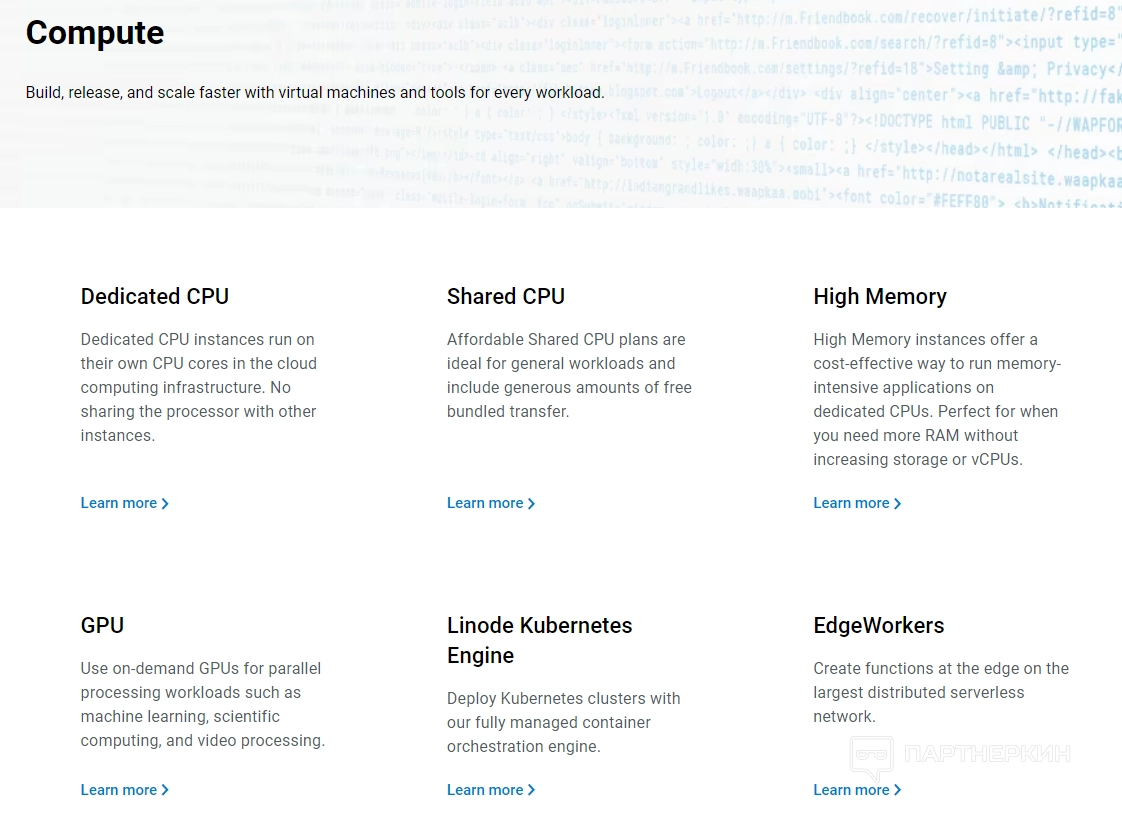Click the EdgeWorkers heading
Image resolution: width=1122 pixels, height=835 pixels.
tap(879, 626)
